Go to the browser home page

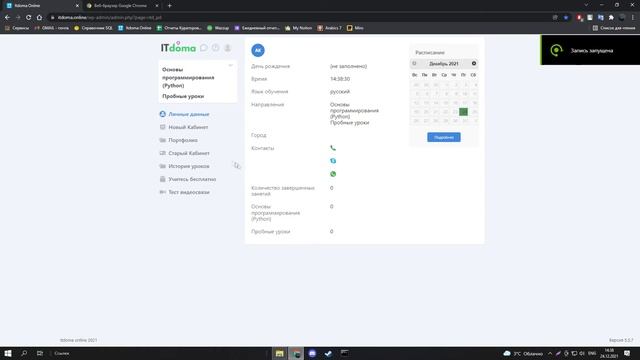pyautogui.click(x=39, y=18)
